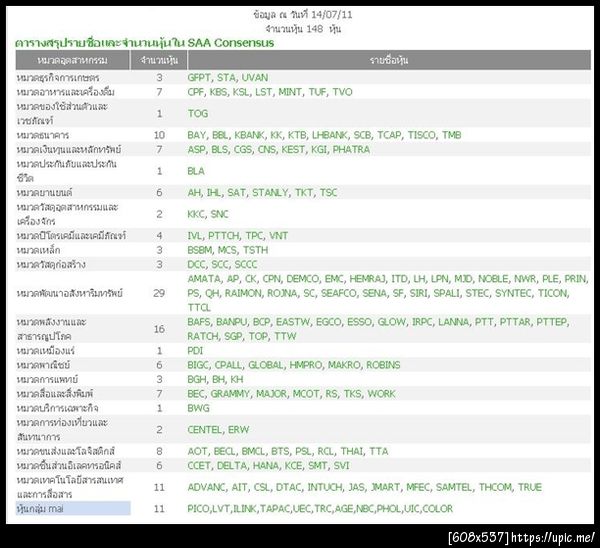Click the DELTA stock symbol
Viewport: 600px width, 548px height.
[x=232, y=466]
